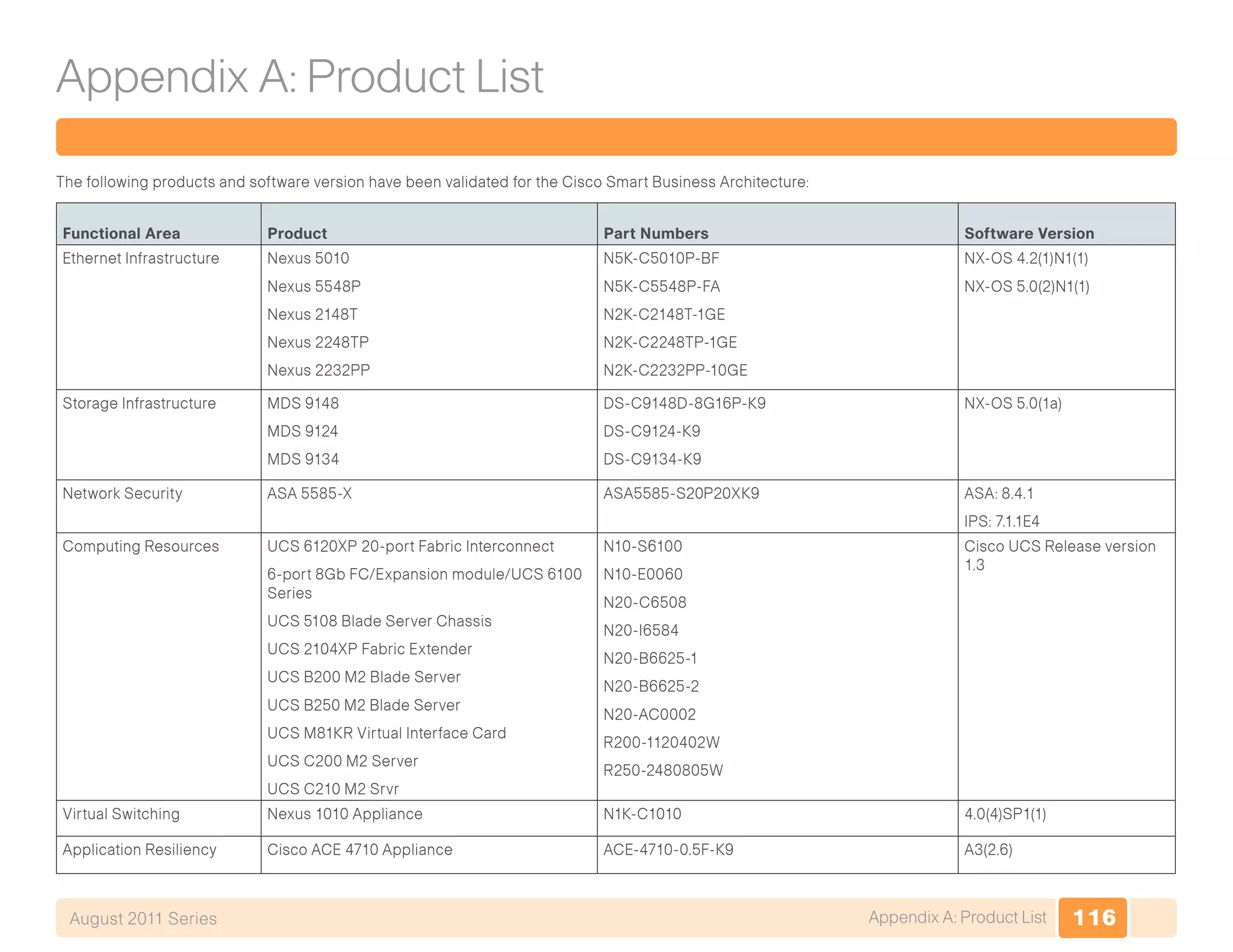The width and height of the screenshot is (1233, 952).
Task: Select part number N20-B6625-1
Action: tap(650, 658)
